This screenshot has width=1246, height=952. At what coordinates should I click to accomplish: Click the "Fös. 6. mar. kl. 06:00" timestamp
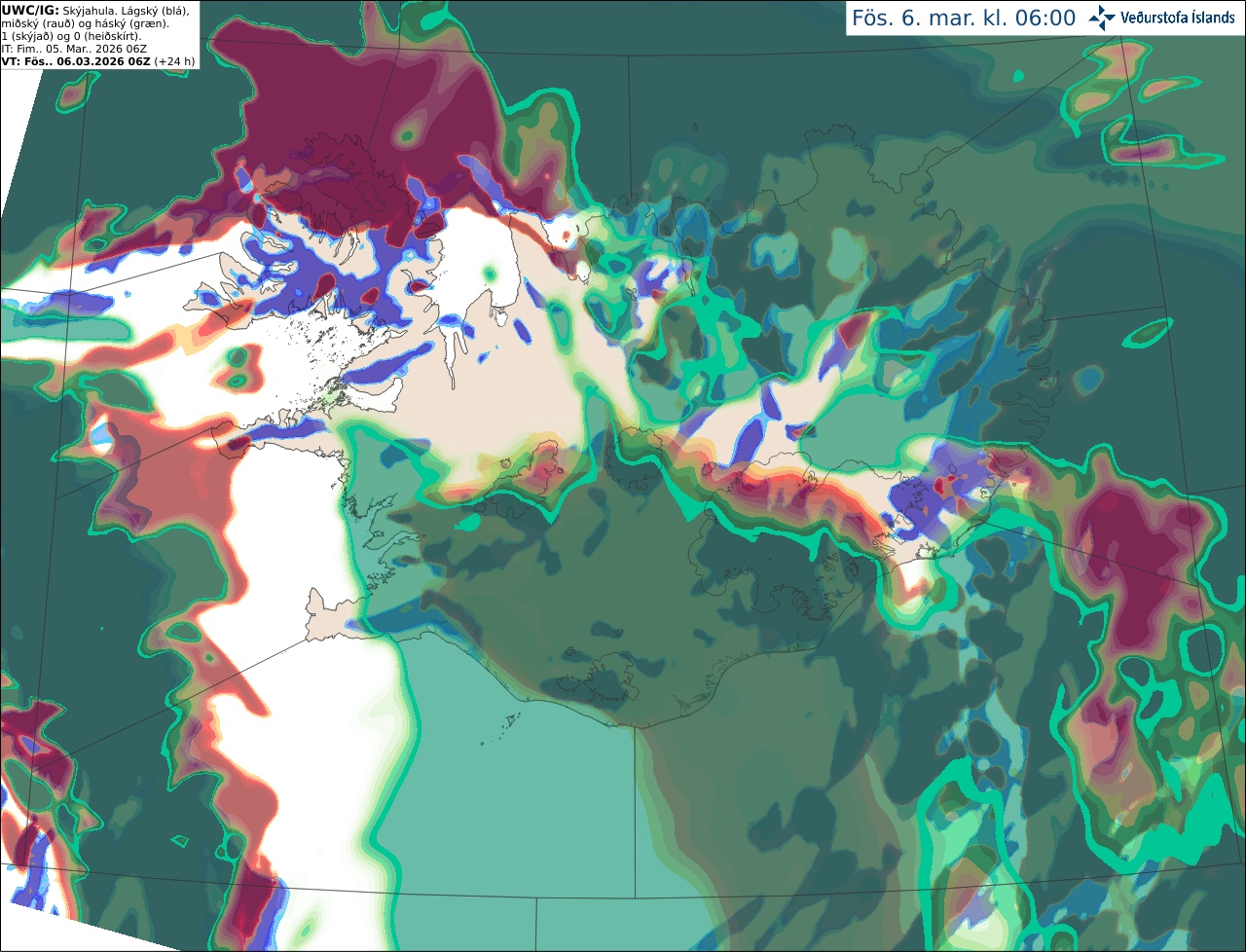964,18
